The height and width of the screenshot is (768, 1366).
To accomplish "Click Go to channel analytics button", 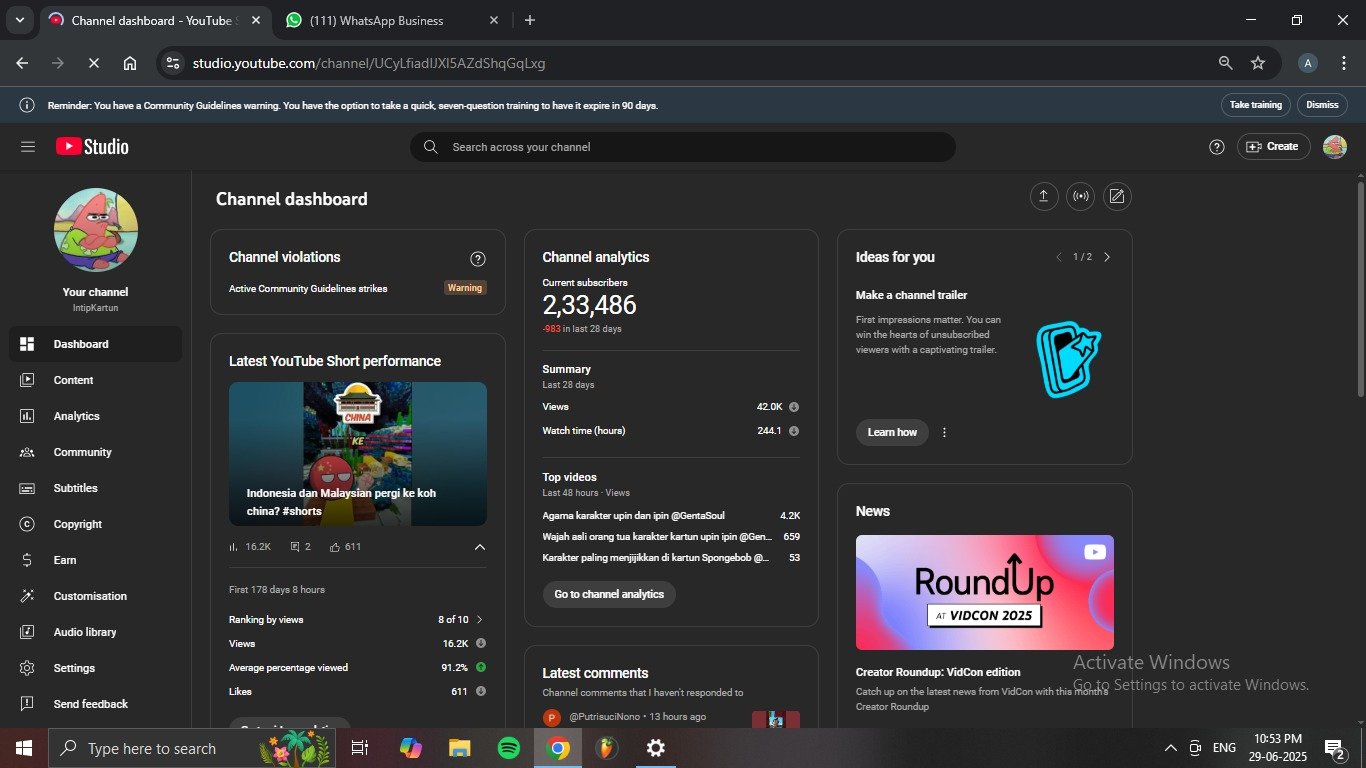I will pos(609,594).
